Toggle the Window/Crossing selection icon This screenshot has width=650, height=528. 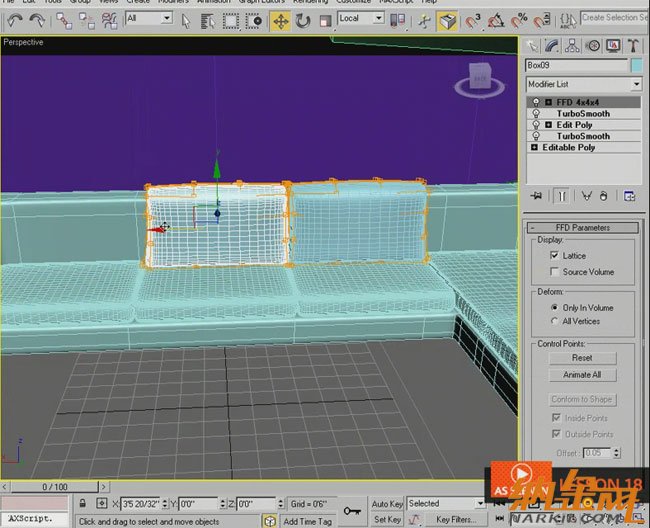coord(253,21)
